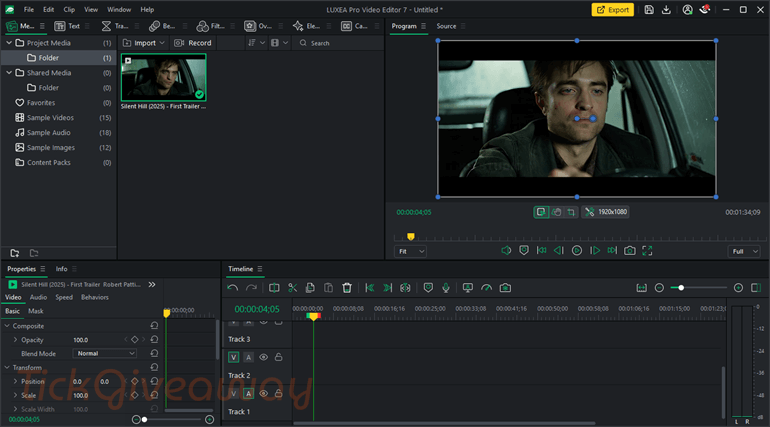The height and width of the screenshot is (427, 770).
Task: Toggle the Track 1 lock
Action: click(278, 394)
